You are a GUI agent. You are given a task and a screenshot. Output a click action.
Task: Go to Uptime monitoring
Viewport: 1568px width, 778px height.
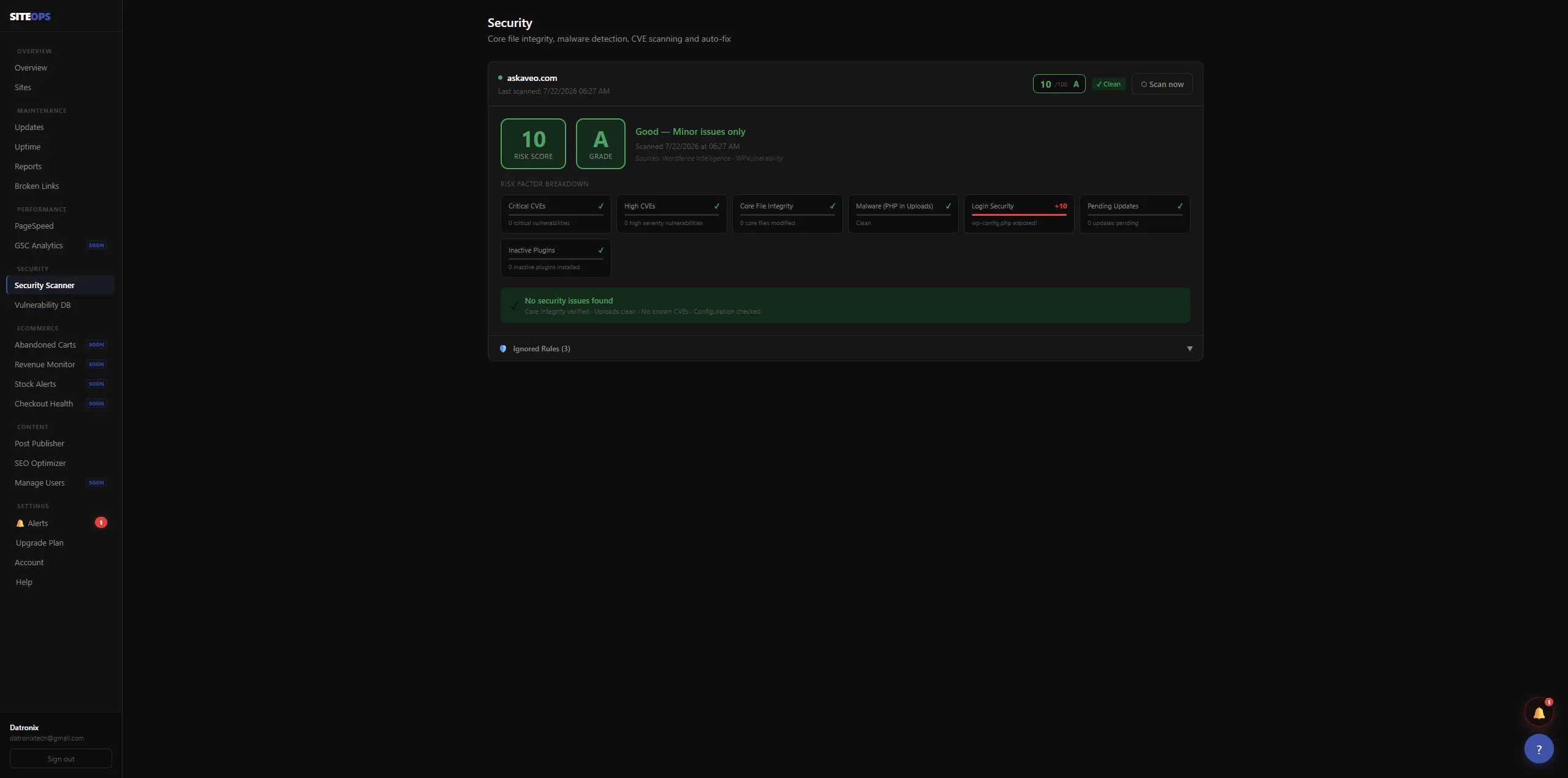28,147
